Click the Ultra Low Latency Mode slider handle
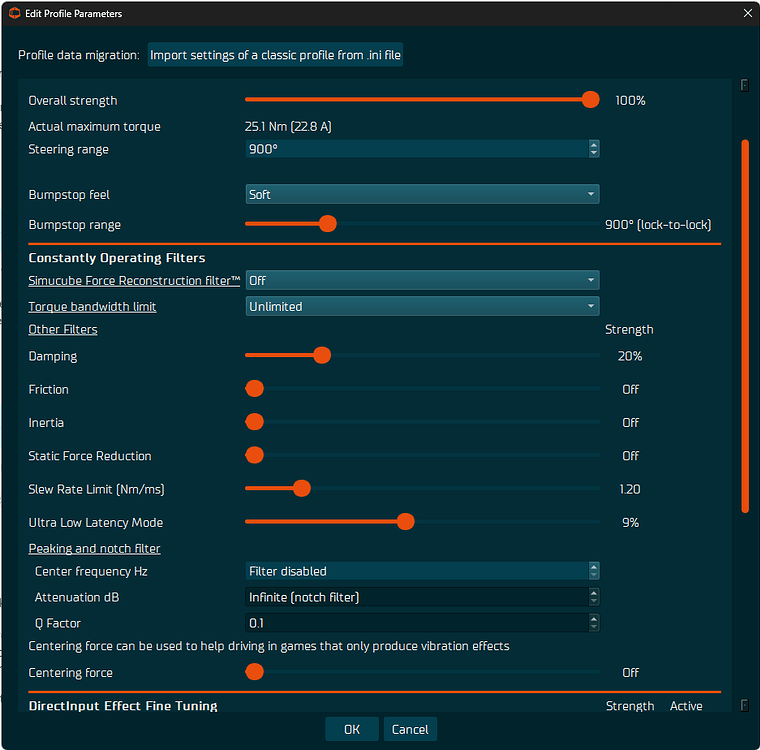 [405, 522]
